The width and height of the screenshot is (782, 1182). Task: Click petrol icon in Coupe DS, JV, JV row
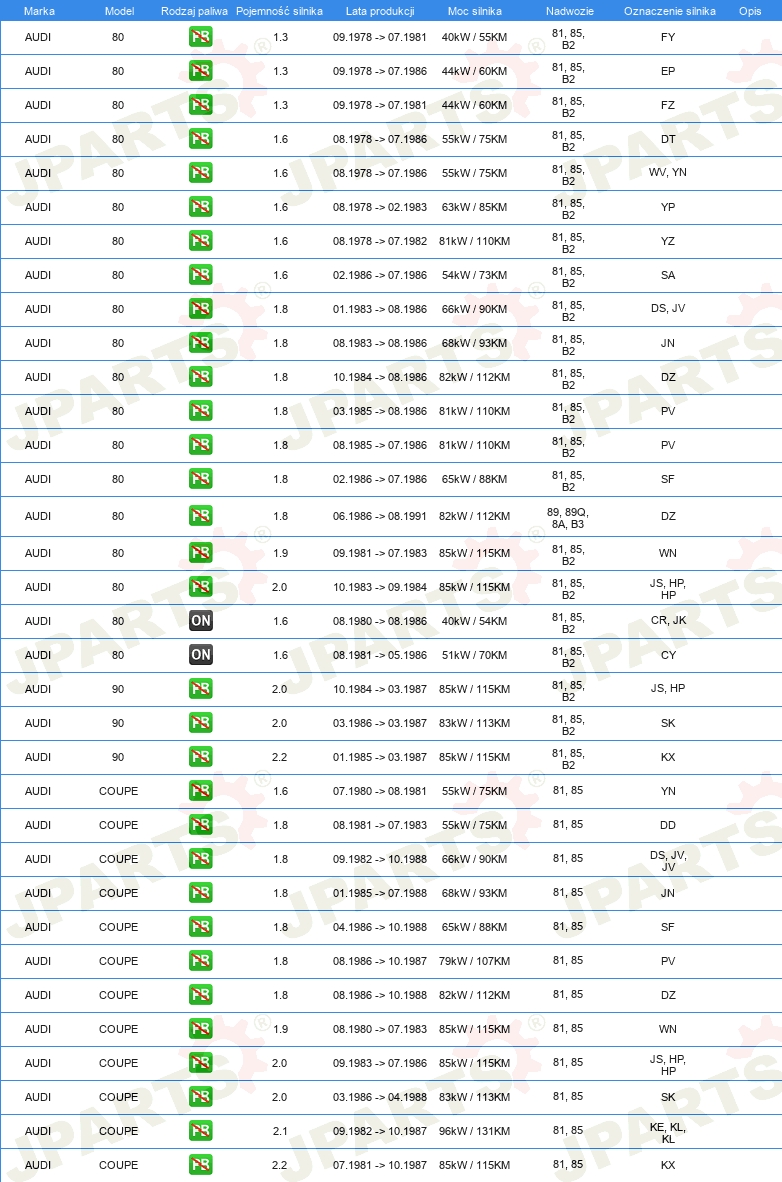click(x=201, y=858)
